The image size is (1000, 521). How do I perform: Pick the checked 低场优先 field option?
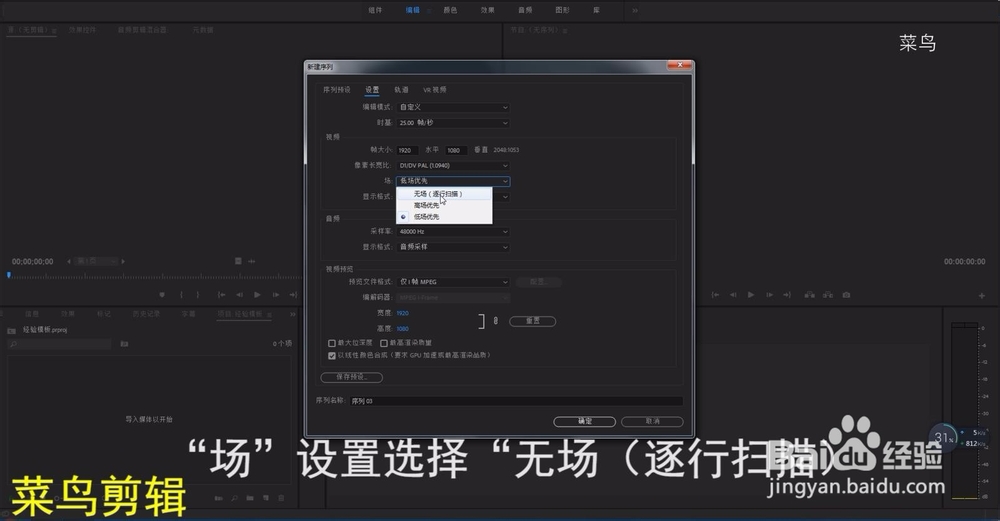[445, 217]
